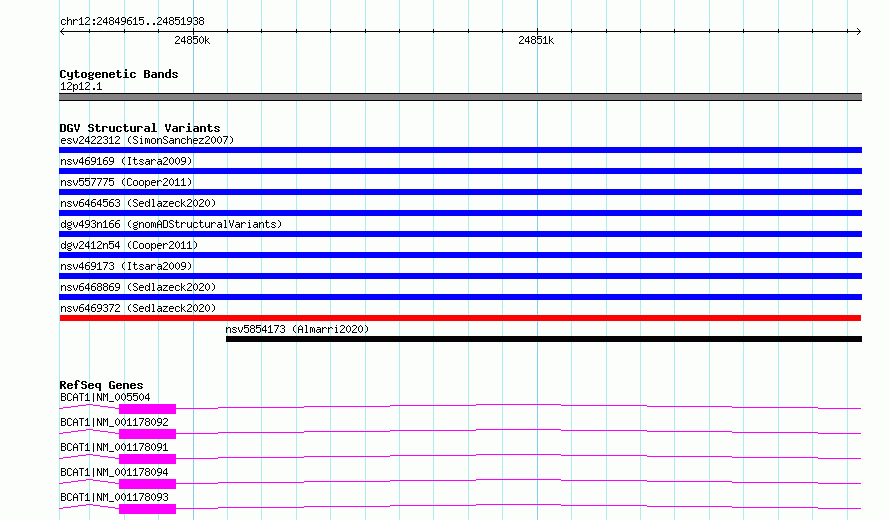Click the blue bar under nsv469173
890x520 pixels.
(460, 276)
